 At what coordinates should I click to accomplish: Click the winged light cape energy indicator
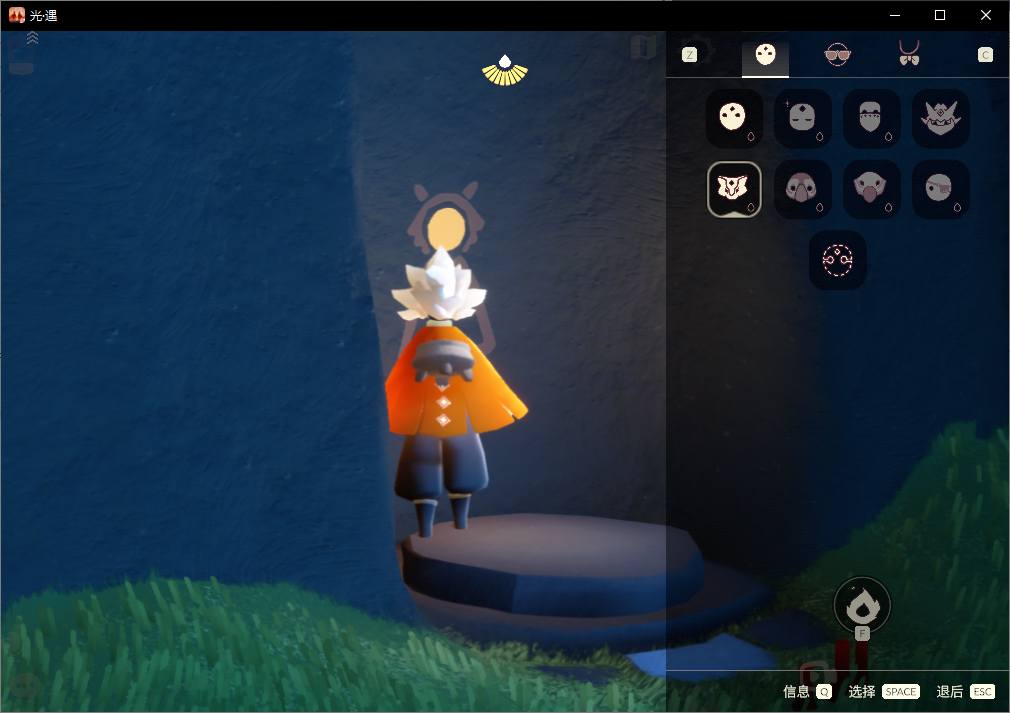tap(505, 70)
